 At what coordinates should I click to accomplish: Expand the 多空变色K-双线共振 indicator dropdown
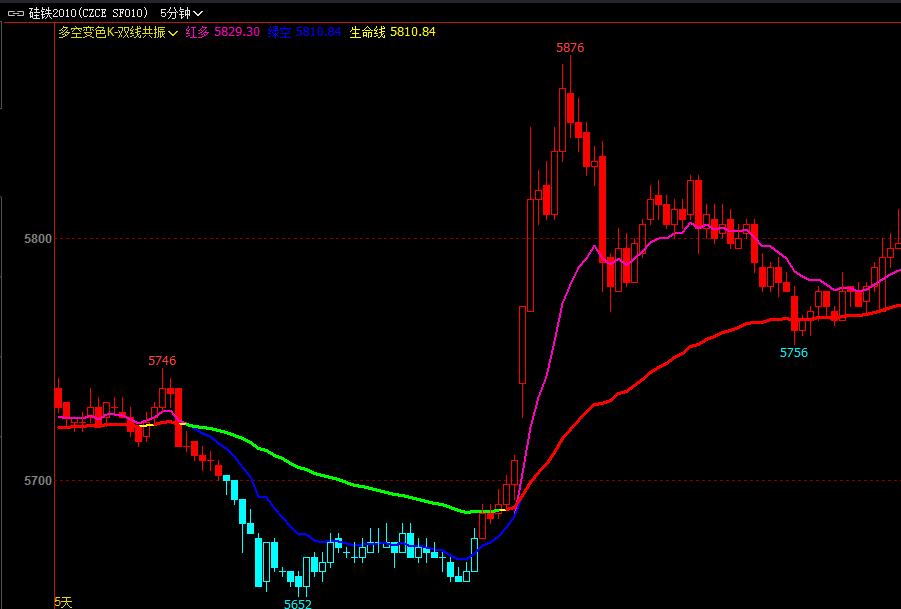(x=118, y=33)
